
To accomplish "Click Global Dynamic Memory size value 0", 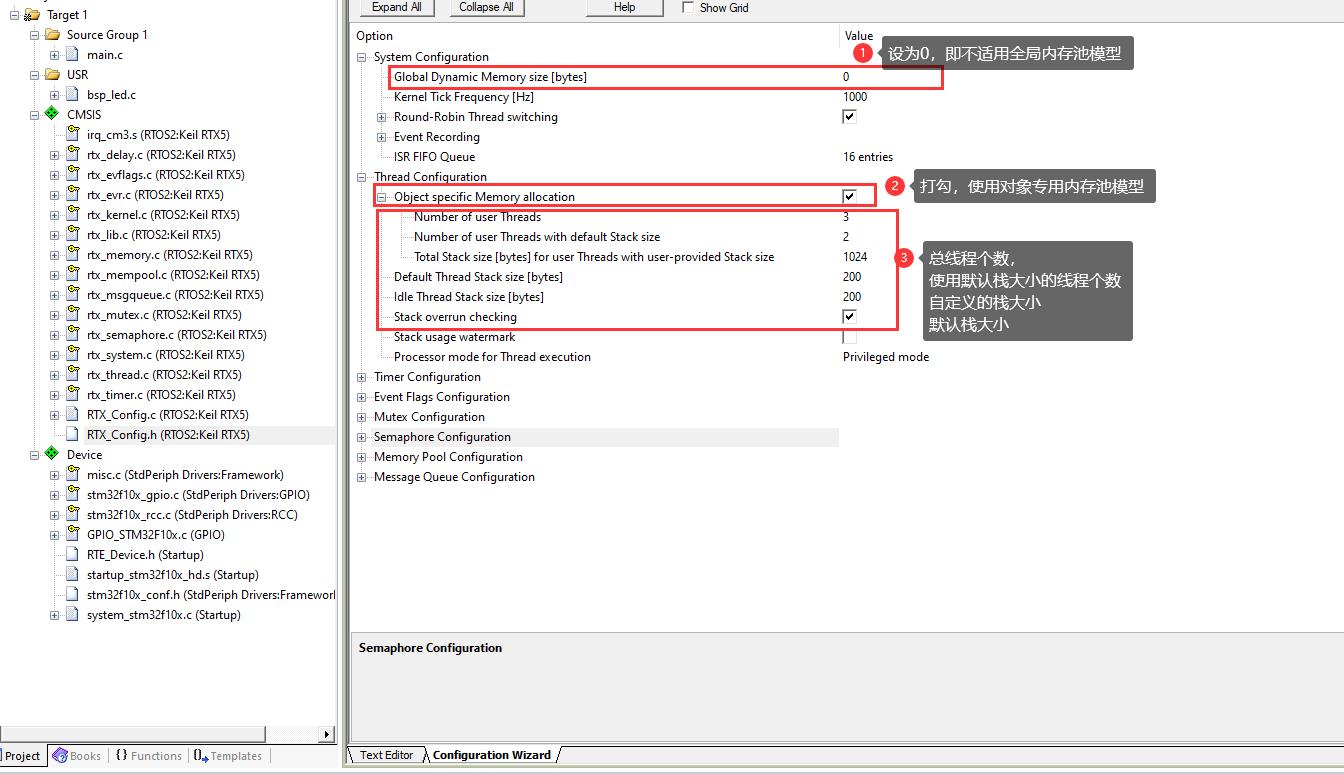I will (x=846, y=77).
